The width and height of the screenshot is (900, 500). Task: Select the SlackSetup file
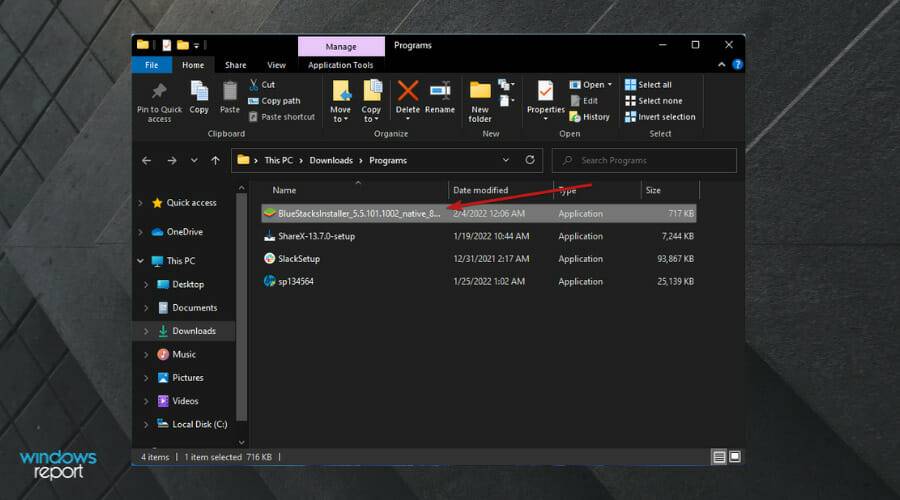299,259
